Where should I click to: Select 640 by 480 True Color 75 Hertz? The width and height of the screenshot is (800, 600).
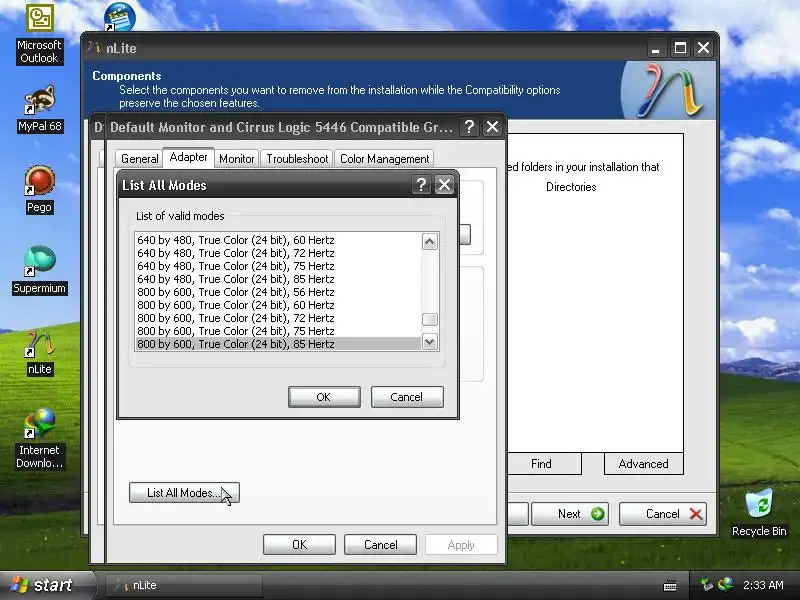point(278,266)
